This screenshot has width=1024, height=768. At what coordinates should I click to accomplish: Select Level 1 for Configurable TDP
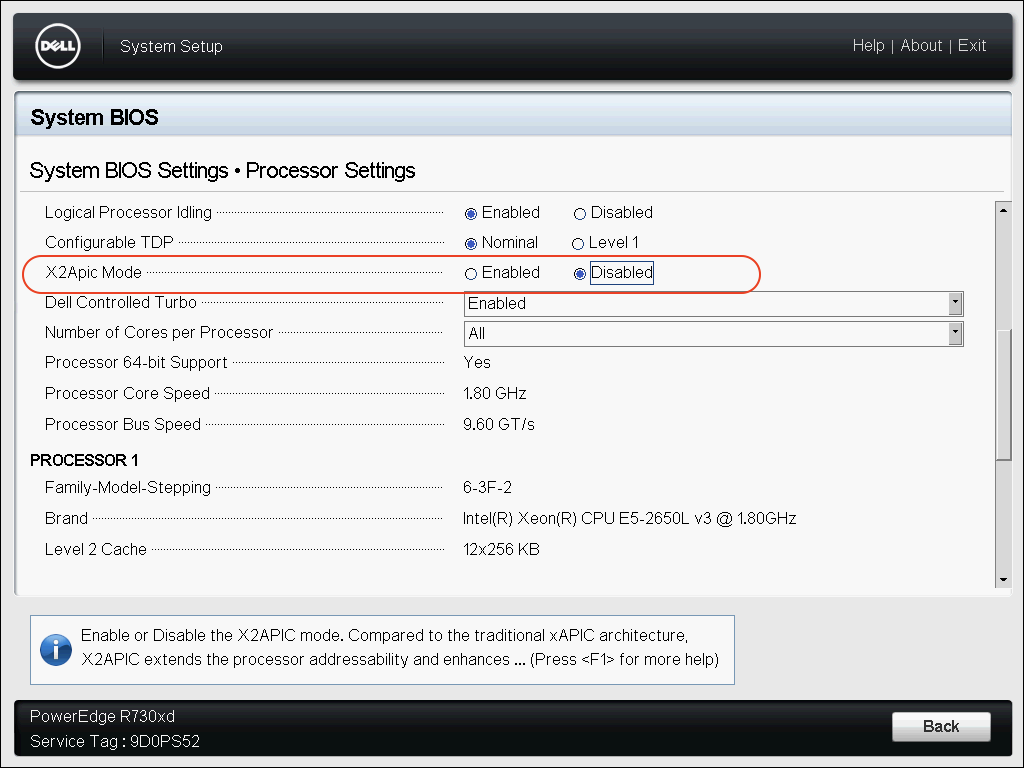click(x=577, y=244)
